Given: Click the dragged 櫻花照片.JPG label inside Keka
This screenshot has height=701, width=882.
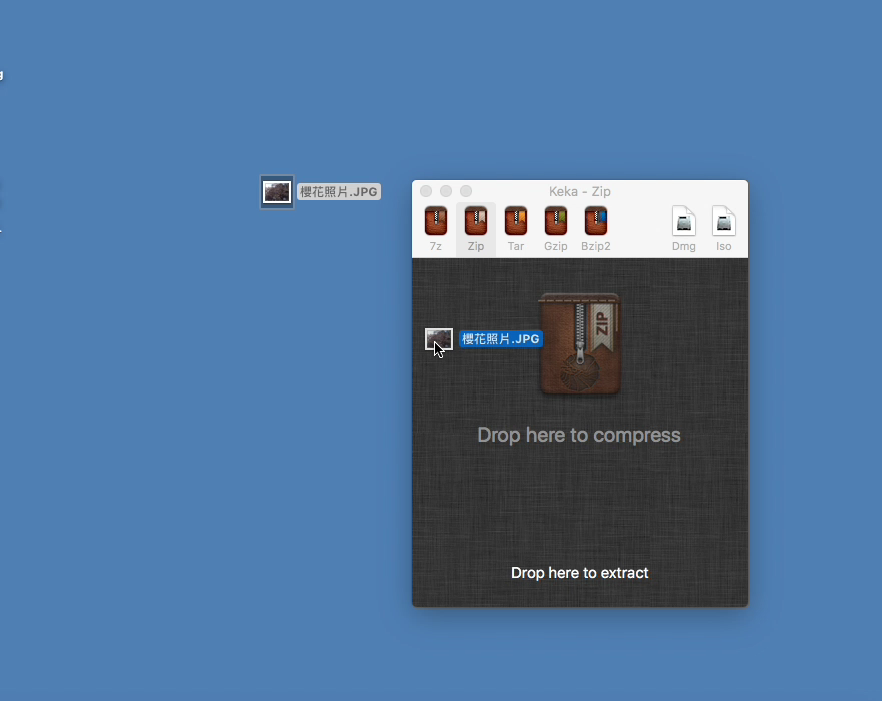Looking at the screenshot, I should point(501,339).
